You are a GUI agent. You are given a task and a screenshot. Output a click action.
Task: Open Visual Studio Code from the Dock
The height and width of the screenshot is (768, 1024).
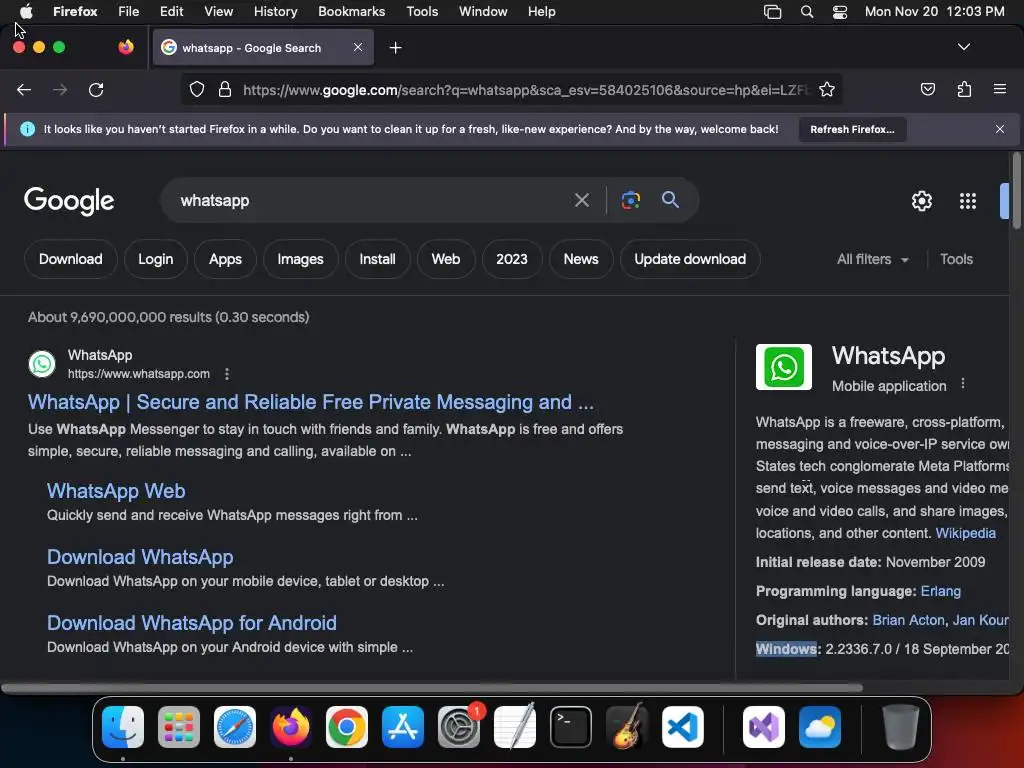pyautogui.click(x=683, y=727)
